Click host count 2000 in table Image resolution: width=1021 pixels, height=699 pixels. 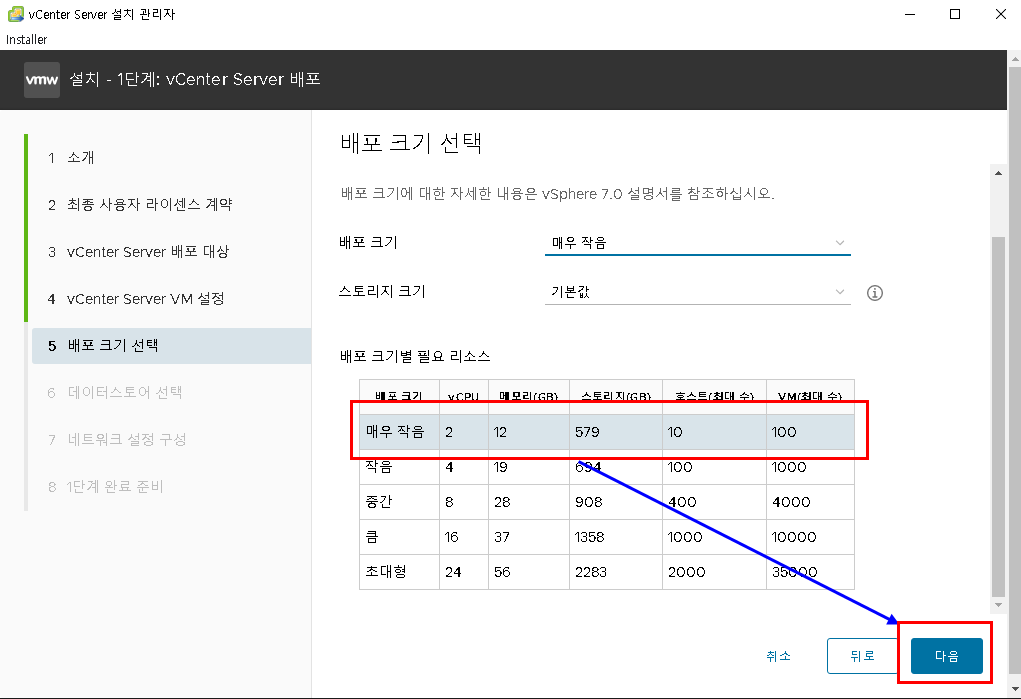(686, 572)
